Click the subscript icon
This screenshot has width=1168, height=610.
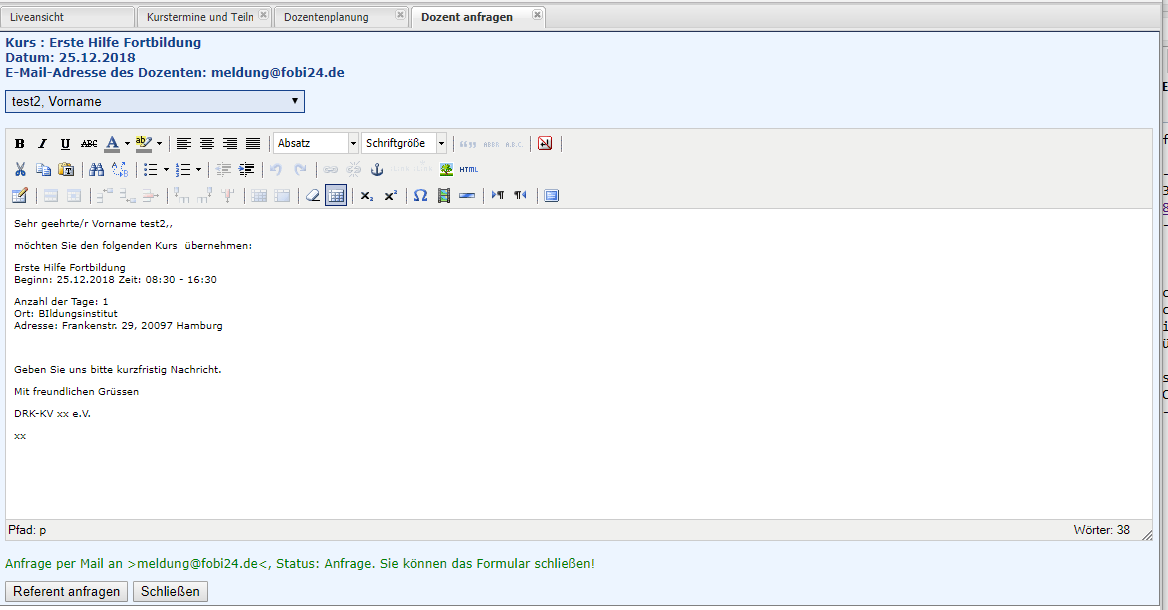click(x=367, y=196)
